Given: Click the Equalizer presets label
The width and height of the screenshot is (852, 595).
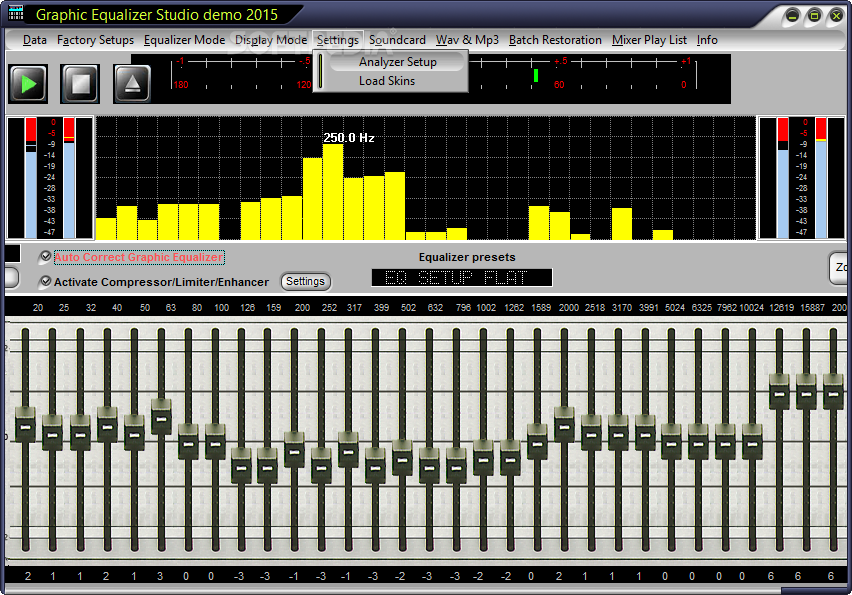Looking at the screenshot, I should pos(467,257).
